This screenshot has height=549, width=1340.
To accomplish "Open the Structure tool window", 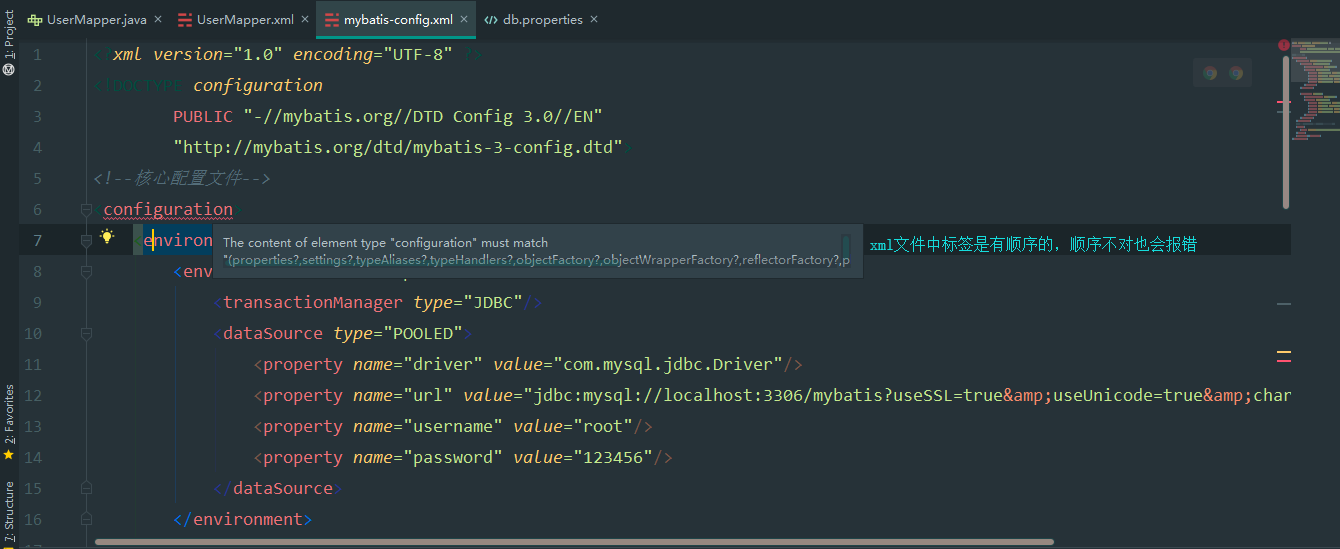I will coord(9,512).
